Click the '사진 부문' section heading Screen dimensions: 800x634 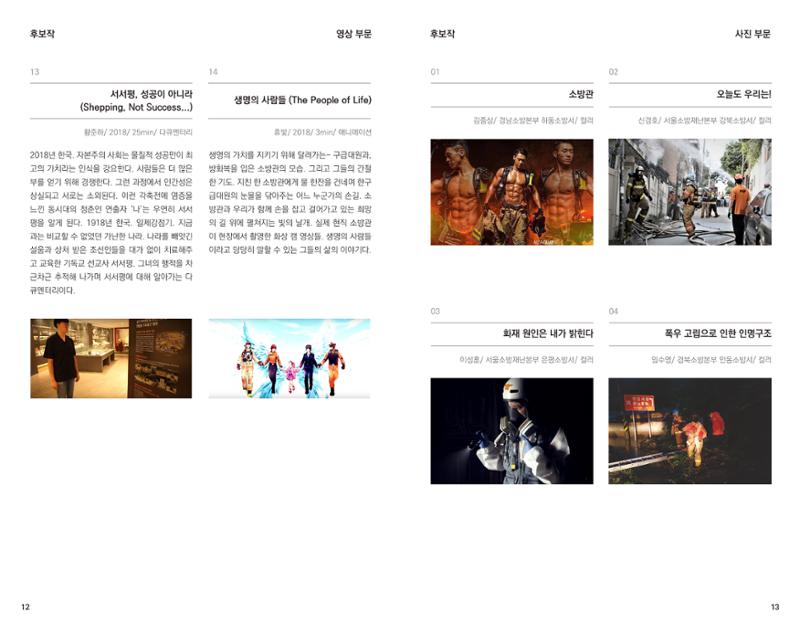pyautogui.click(x=753, y=34)
